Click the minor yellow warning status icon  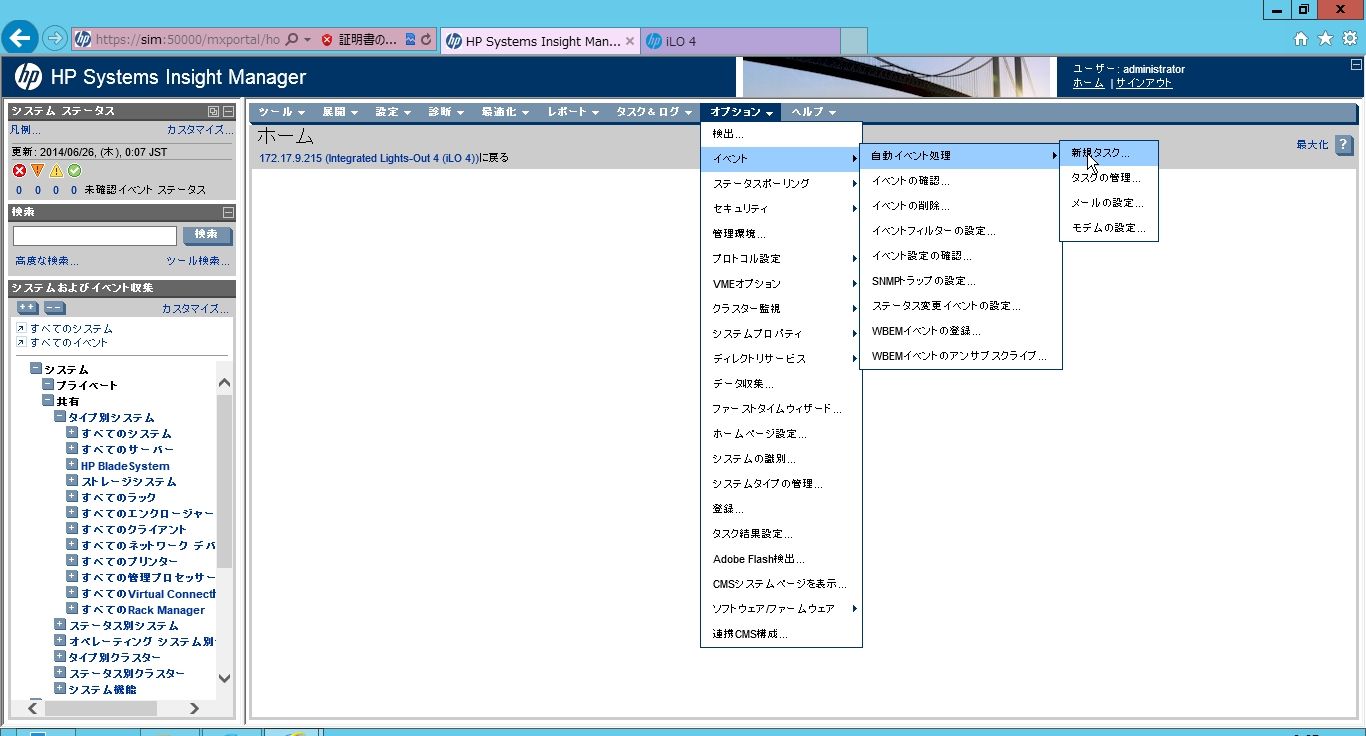(56, 171)
